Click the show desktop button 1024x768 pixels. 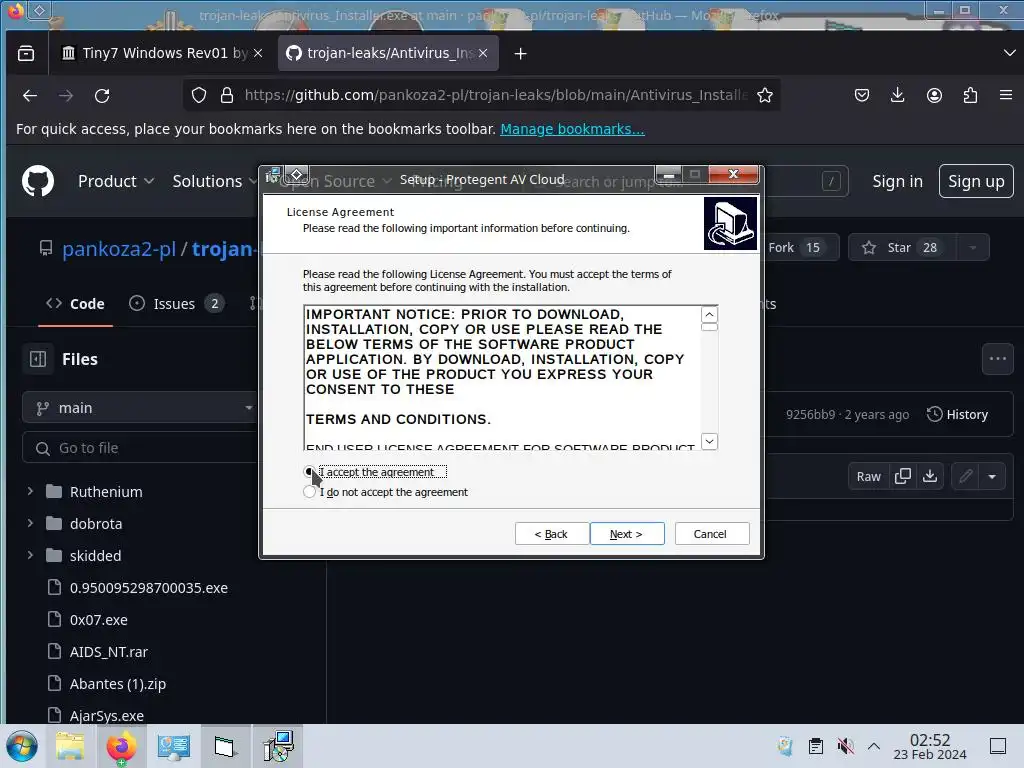click(998, 746)
